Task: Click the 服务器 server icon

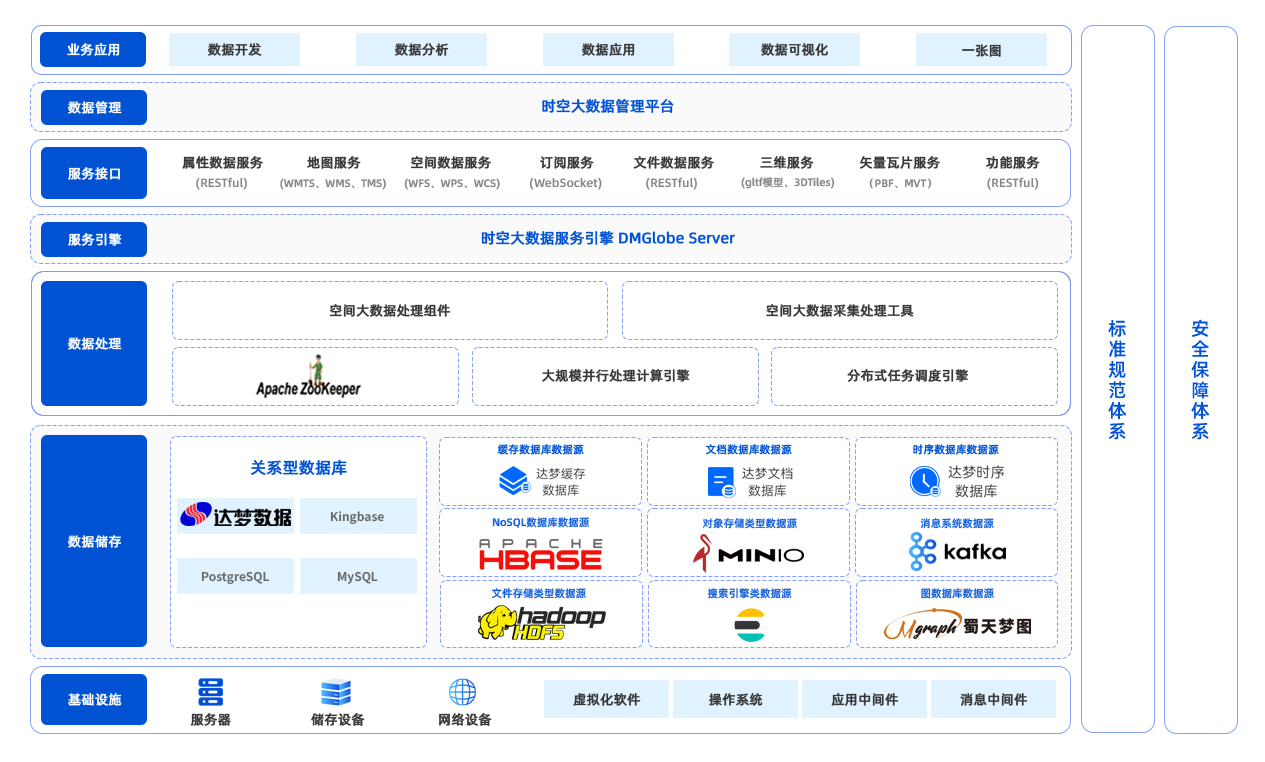Action: point(210,691)
